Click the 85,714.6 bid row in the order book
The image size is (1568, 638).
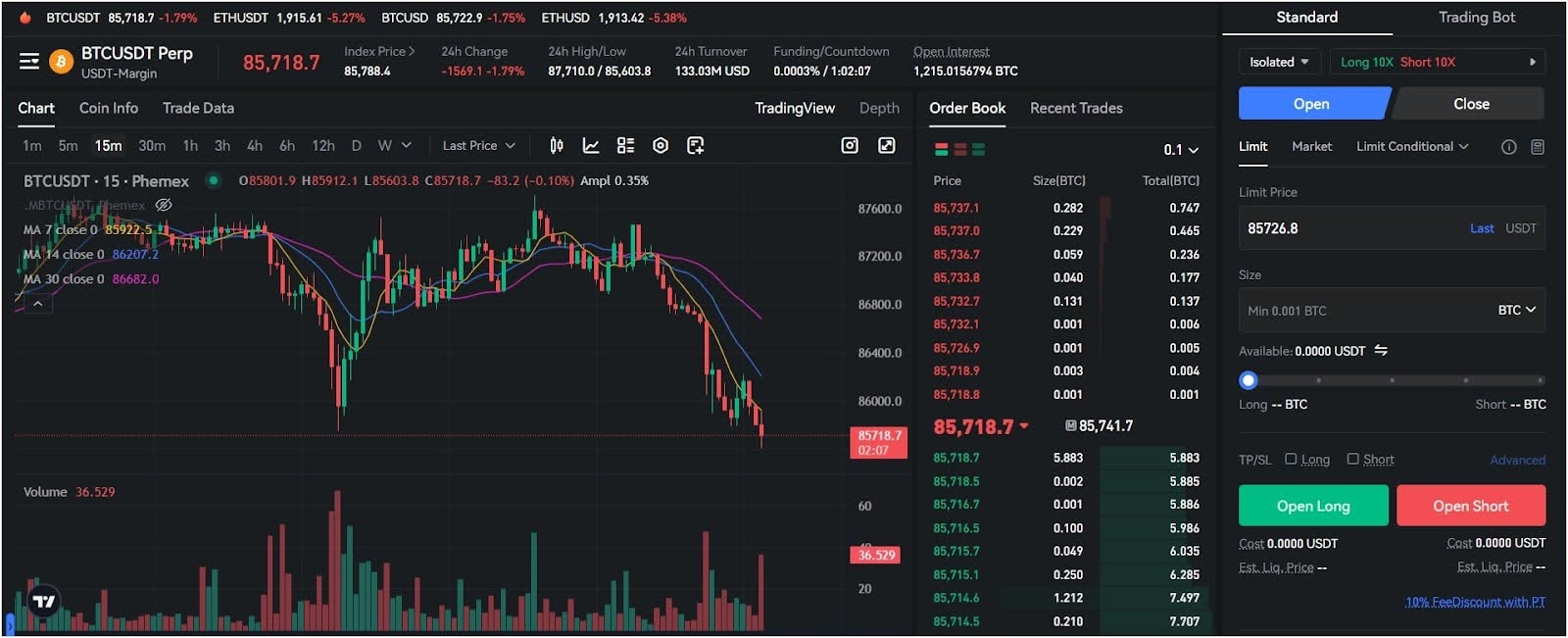(1066, 598)
